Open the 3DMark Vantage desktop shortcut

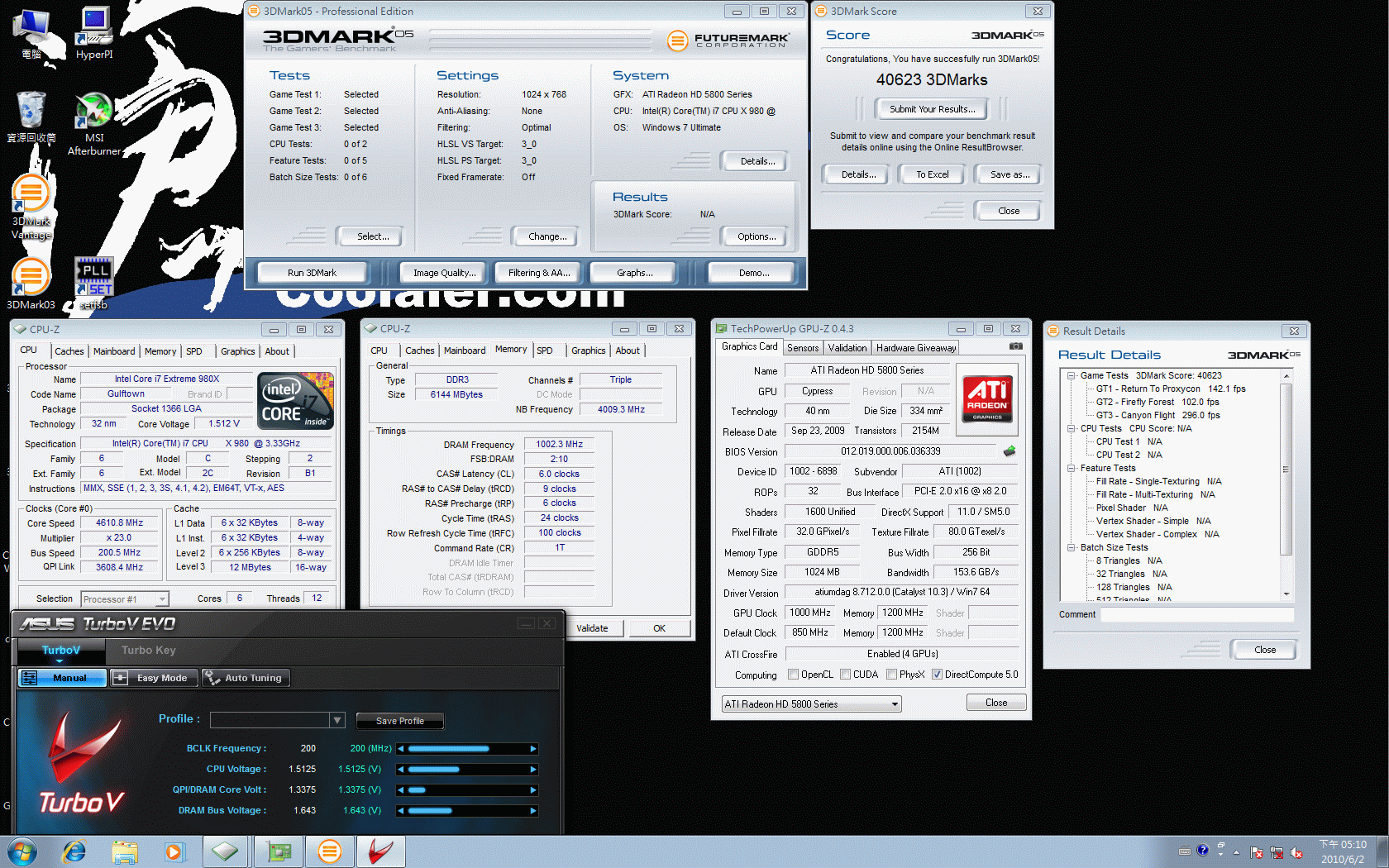click(31, 207)
